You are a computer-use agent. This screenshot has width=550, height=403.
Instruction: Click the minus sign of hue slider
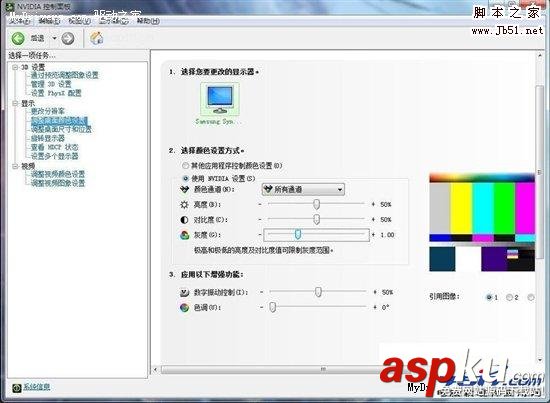pyautogui.click(x=262, y=307)
